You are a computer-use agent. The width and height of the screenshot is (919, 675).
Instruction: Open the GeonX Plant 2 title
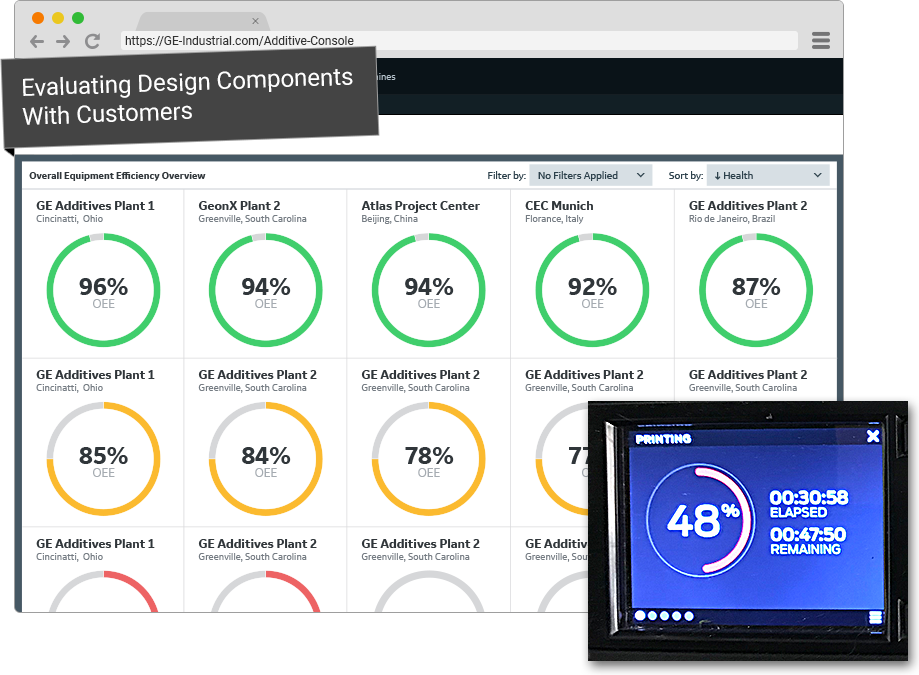[x=239, y=206]
